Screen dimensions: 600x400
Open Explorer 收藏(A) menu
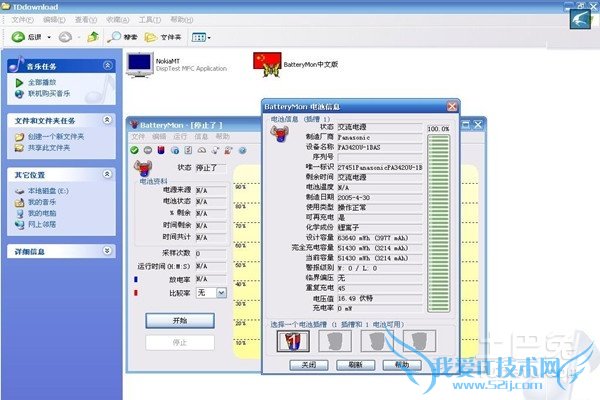(117, 20)
